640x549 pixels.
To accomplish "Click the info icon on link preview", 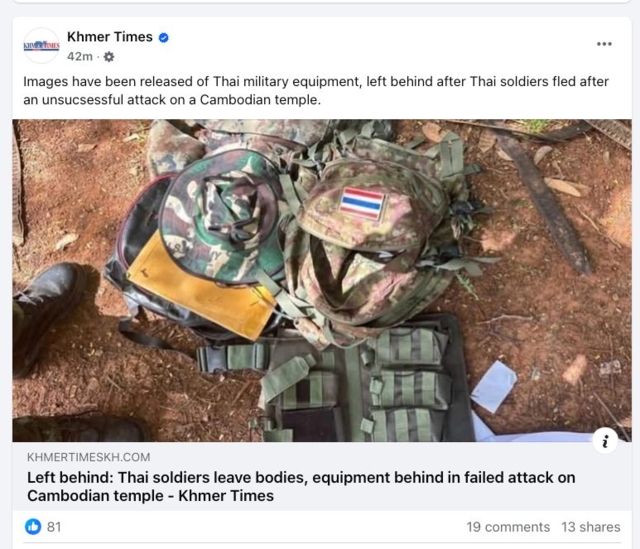I will tap(605, 441).
